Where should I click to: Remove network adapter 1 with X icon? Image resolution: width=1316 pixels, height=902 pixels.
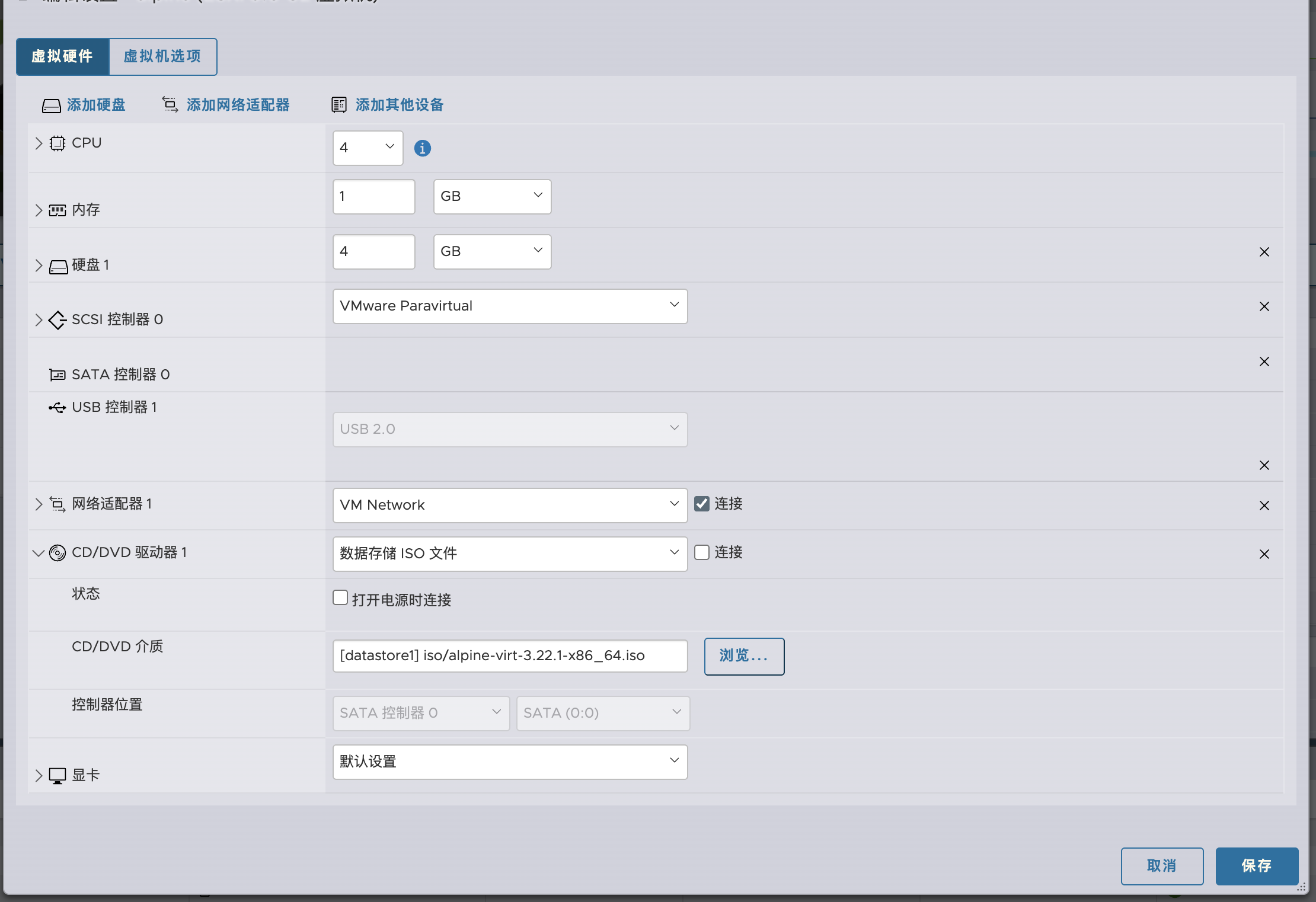[x=1264, y=506]
